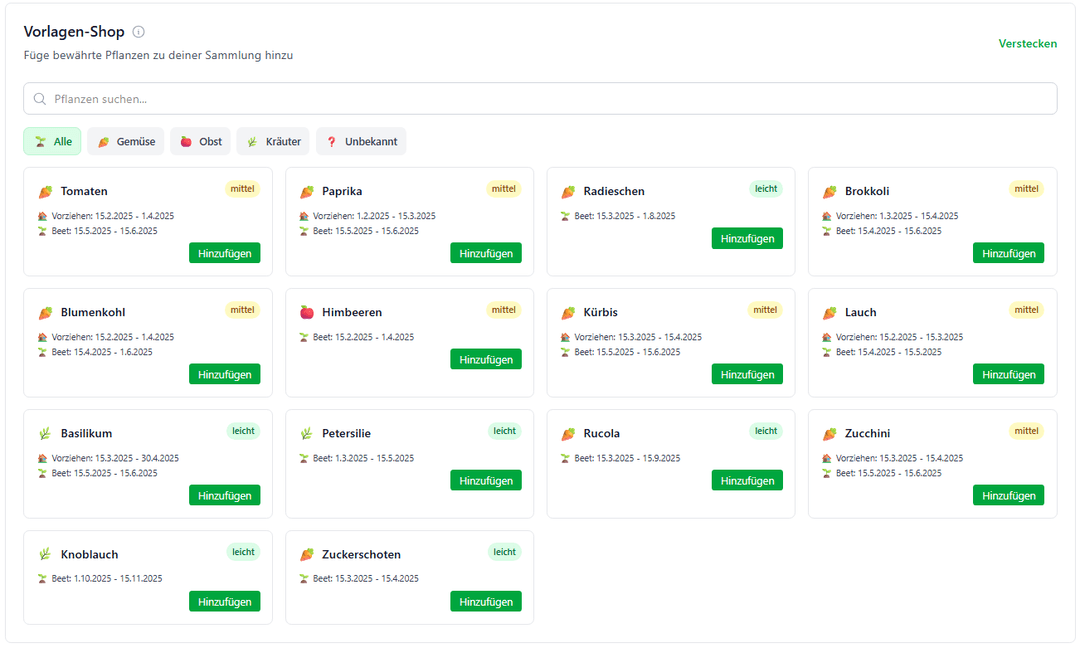Click the herb icon beside Knoblauch
This screenshot has width=1080, height=649.
[45, 554]
